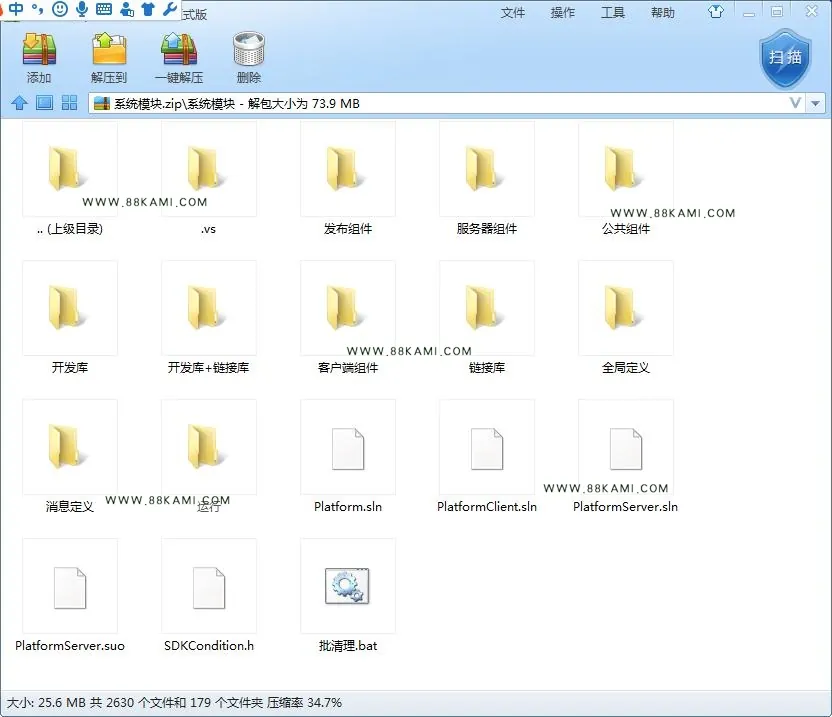Screen dimensions: 832x717
Task: Open the address bar history dropdown arrow
Action: point(816,103)
